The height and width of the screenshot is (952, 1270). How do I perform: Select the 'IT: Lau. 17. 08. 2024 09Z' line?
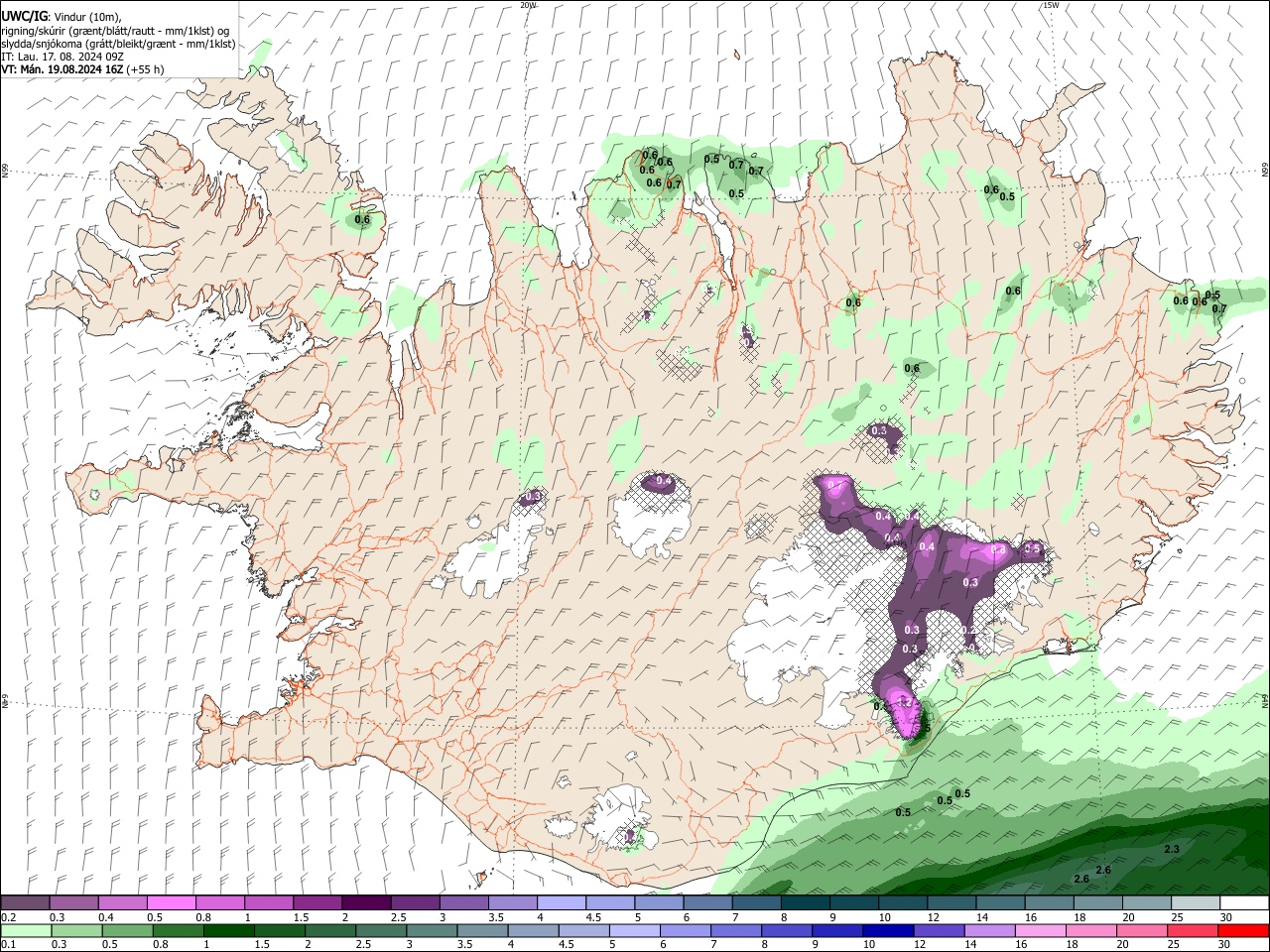click(64, 57)
